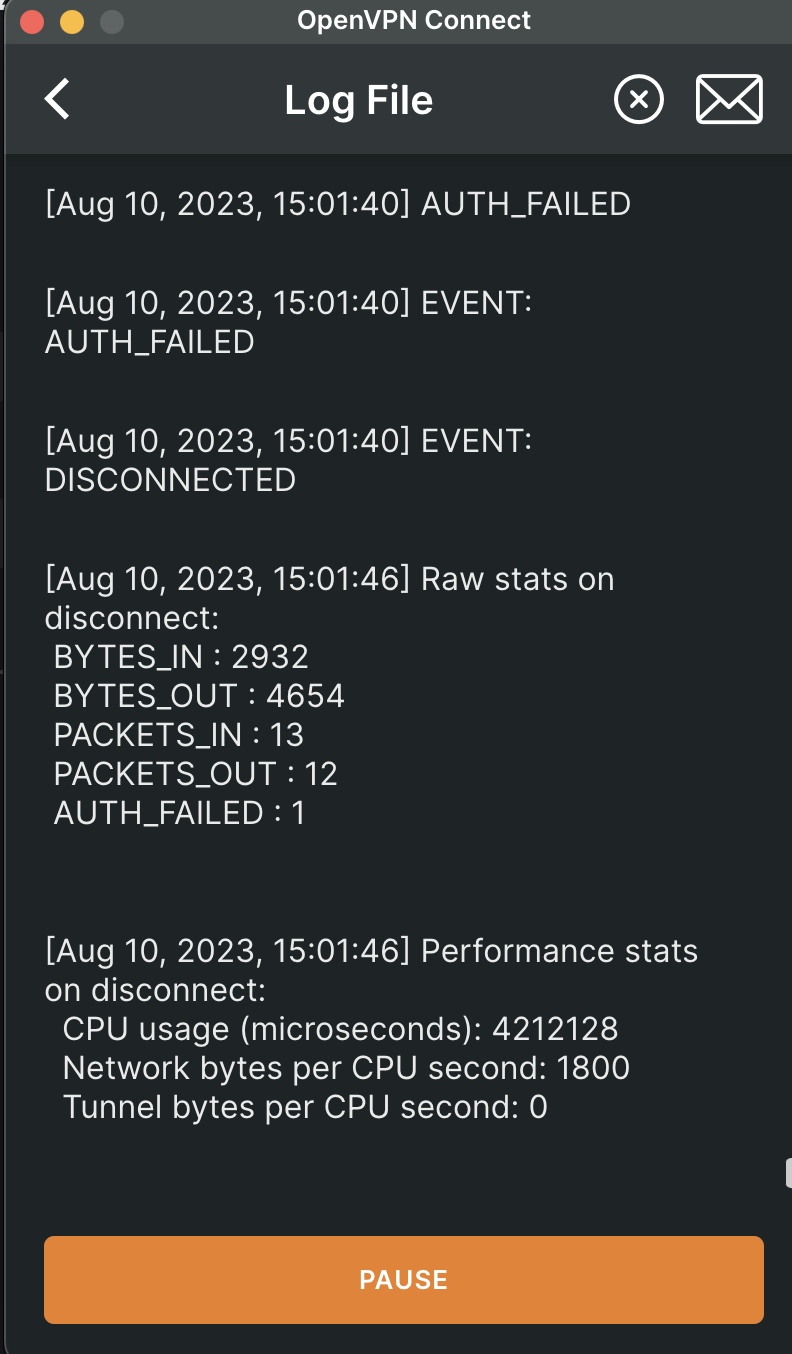Screen dimensions: 792x1354
Task: Click the Log File header title
Action: click(x=358, y=100)
